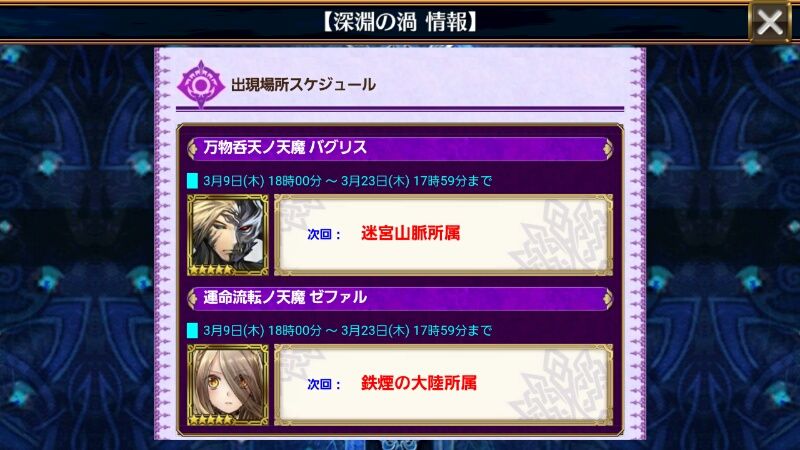Select the バグリス character portrait
Screen dimensions: 800x450
pos(228,235)
